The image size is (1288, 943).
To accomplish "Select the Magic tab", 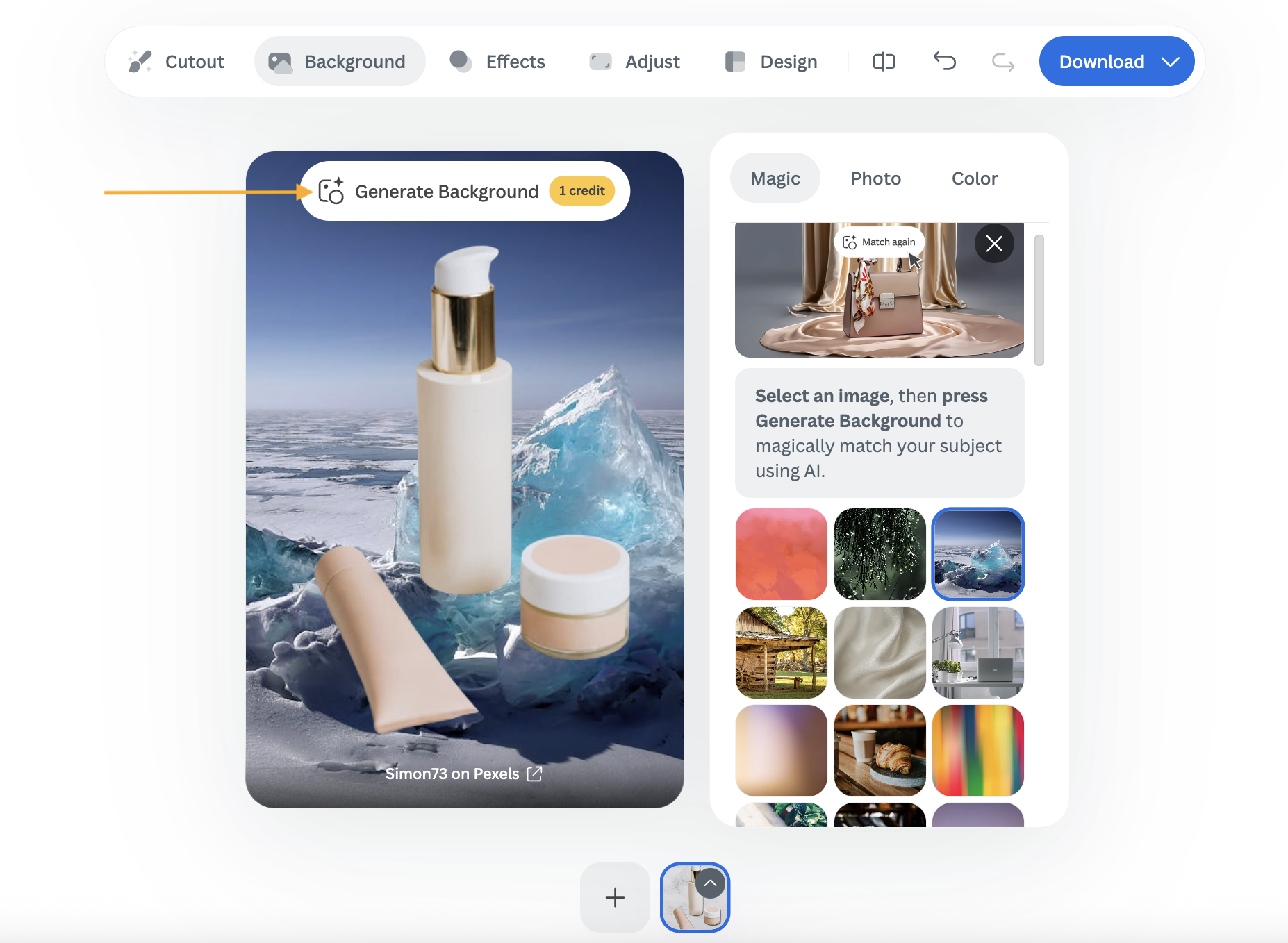I will pyautogui.click(x=775, y=178).
